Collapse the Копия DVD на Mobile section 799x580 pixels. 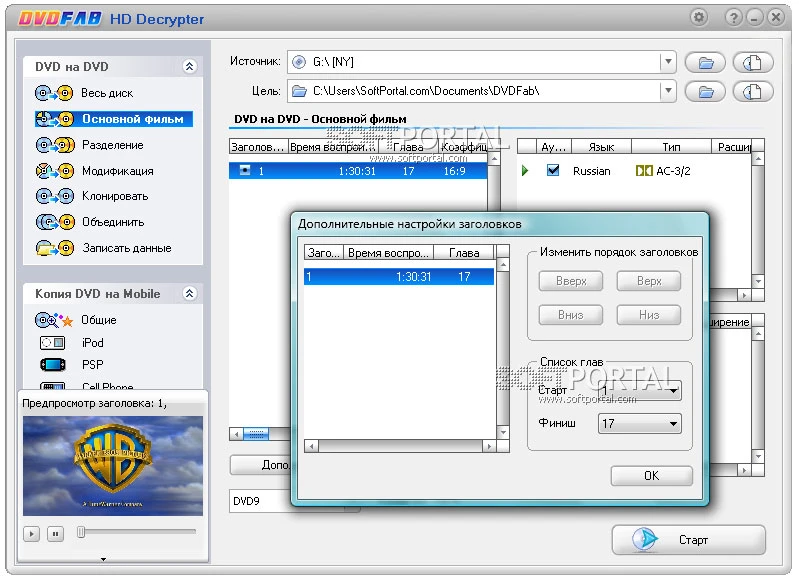pyautogui.click(x=190, y=294)
